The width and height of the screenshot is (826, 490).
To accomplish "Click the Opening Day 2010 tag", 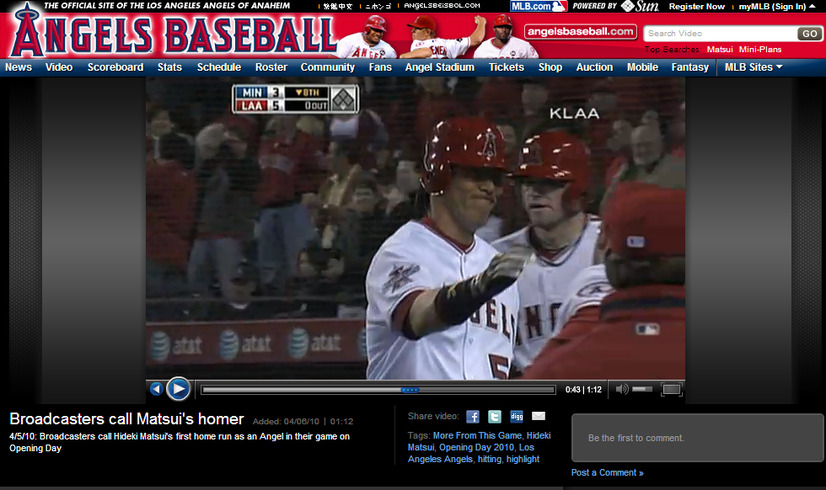I will 477,447.
